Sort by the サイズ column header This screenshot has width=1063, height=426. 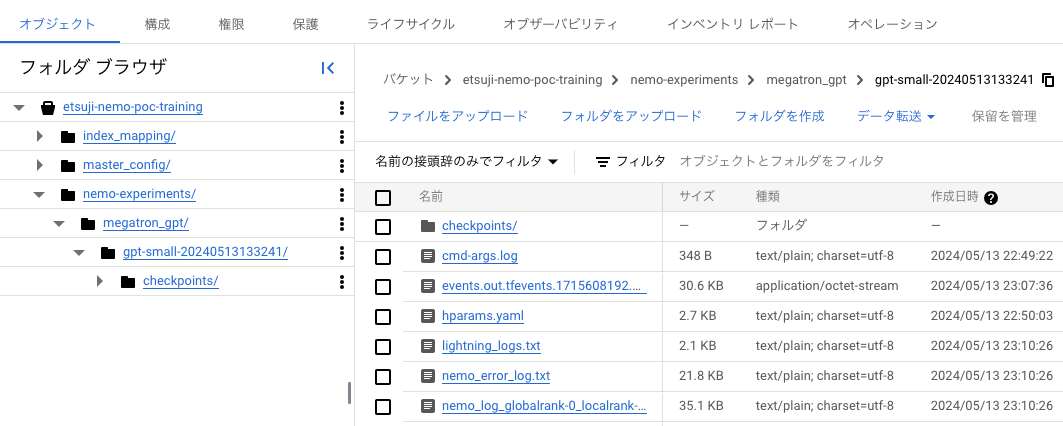pos(697,197)
